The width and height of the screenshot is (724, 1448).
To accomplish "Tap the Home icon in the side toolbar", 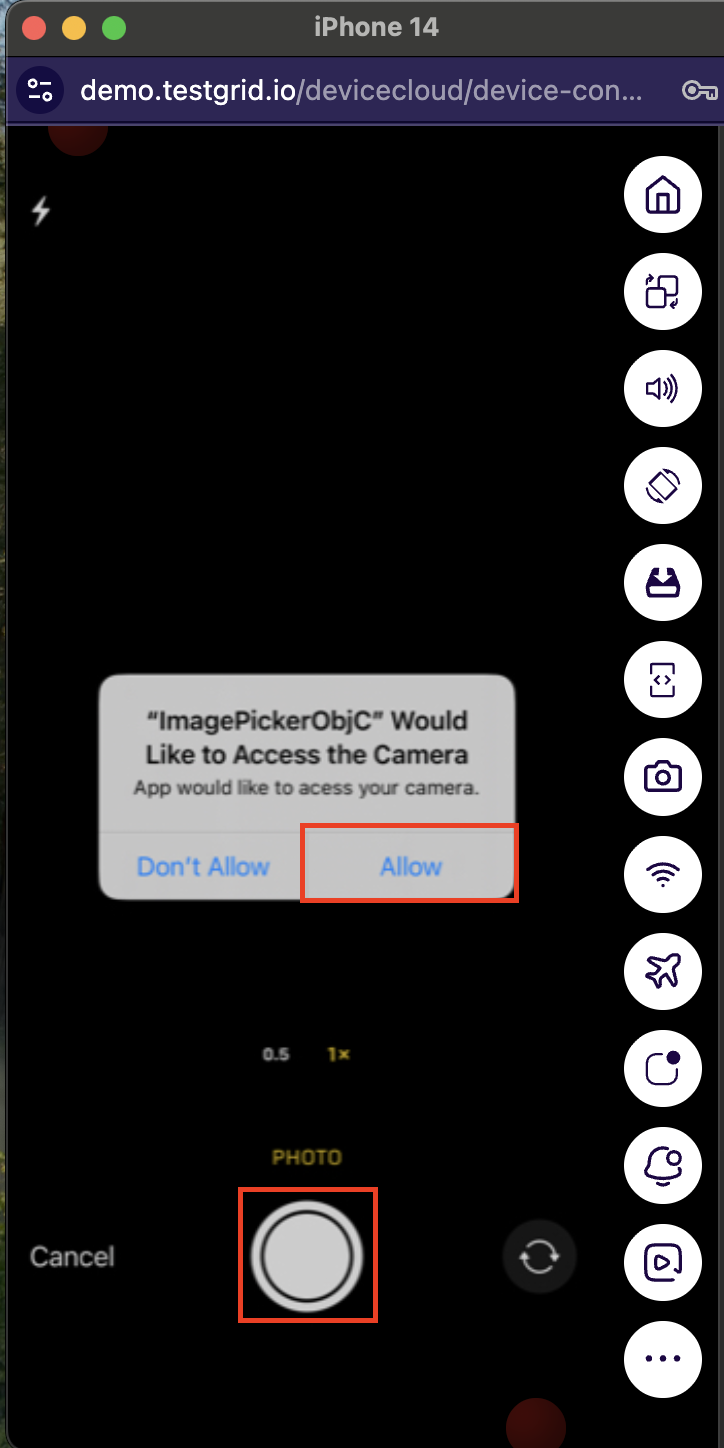I will [x=663, y=195].
